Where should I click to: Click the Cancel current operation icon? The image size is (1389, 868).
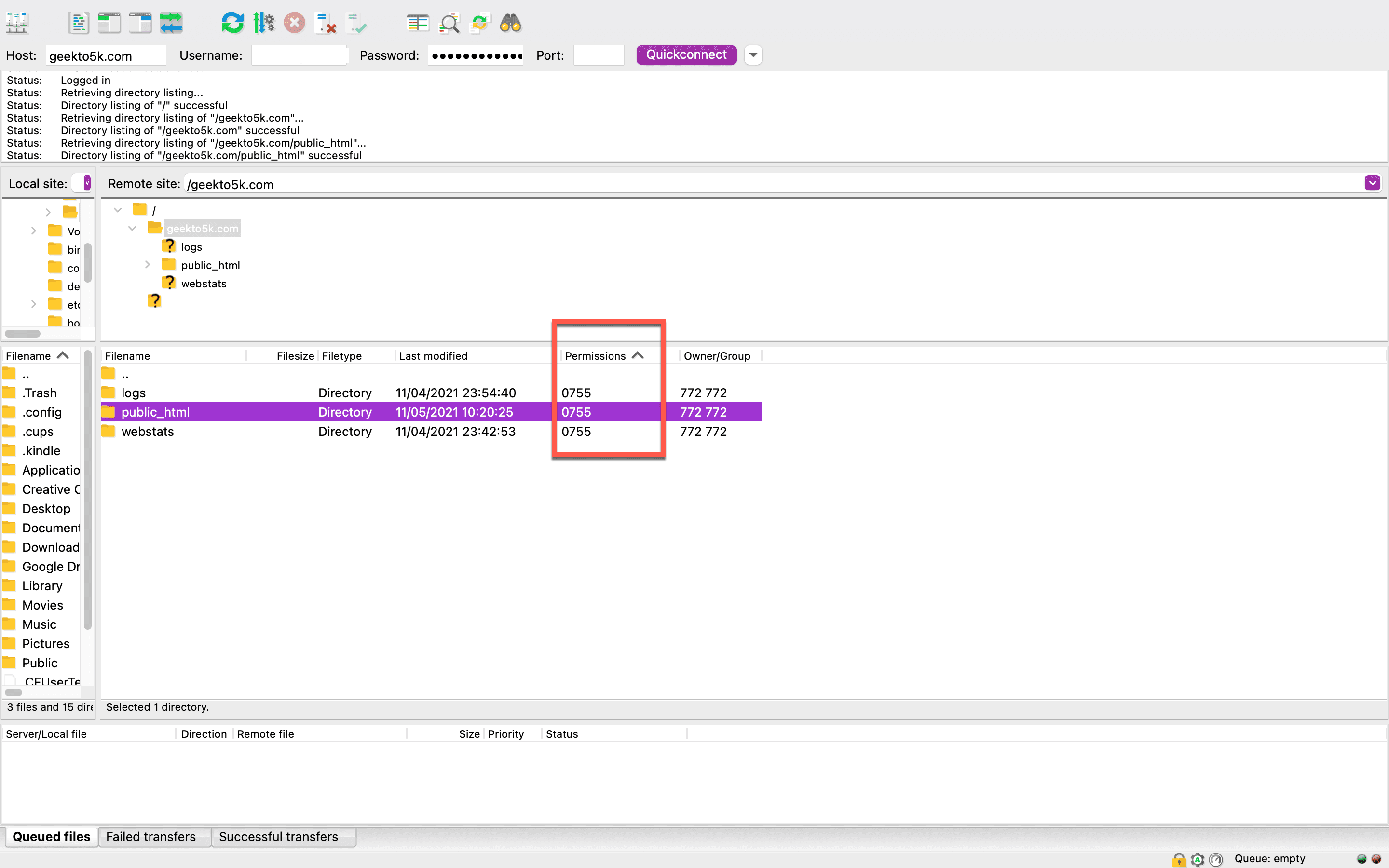295,23
